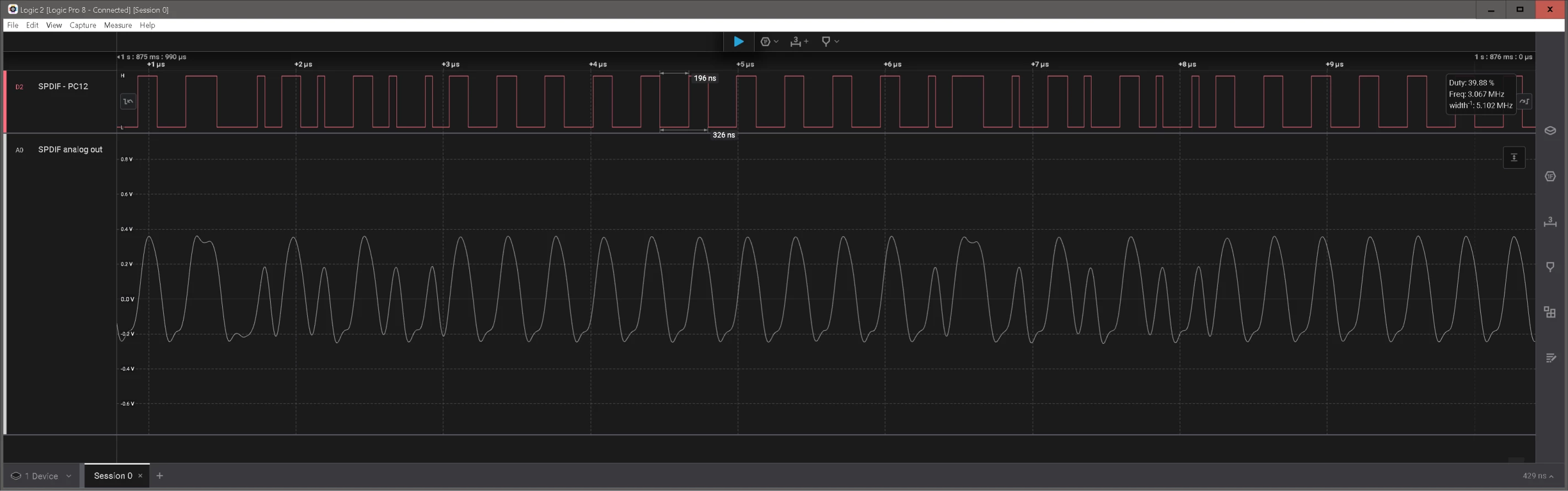Minimize the Logic 2 window

tap(1491, 9)
